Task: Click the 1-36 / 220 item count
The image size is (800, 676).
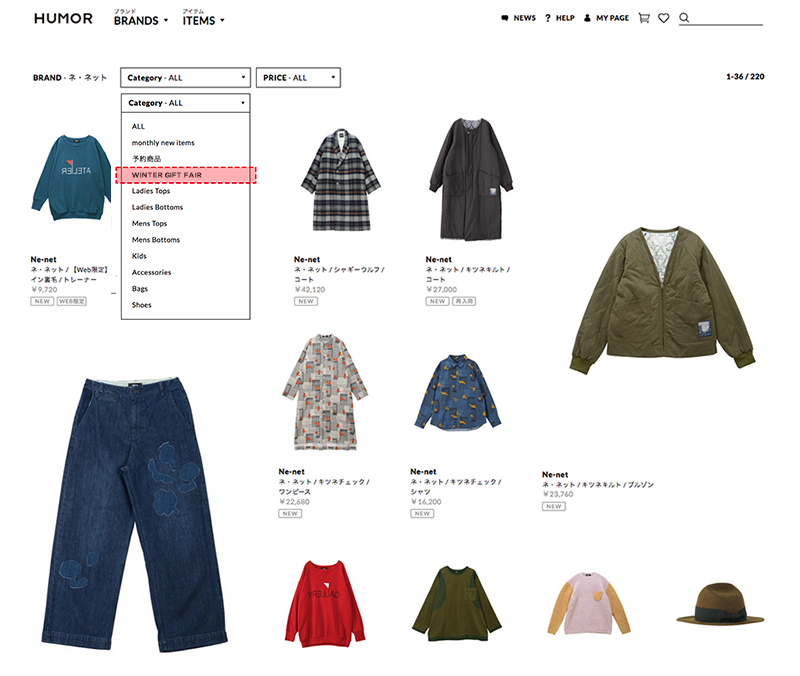Action: (x=745, y=77)
